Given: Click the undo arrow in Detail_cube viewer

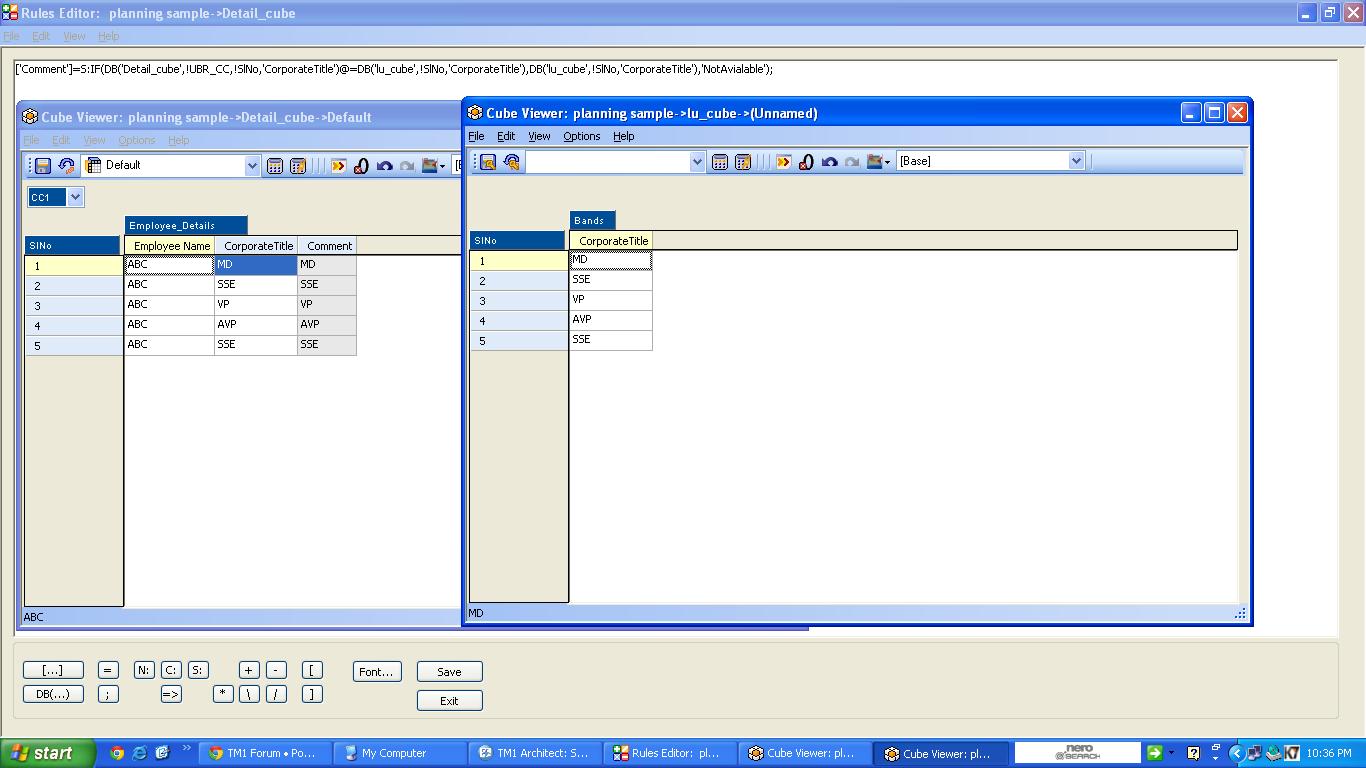Looking at the screenshot, I should click(384, 165).
